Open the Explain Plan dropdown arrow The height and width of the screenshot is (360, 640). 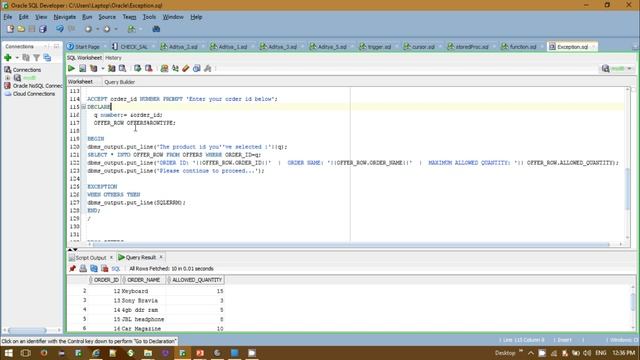tap(102, 69)
